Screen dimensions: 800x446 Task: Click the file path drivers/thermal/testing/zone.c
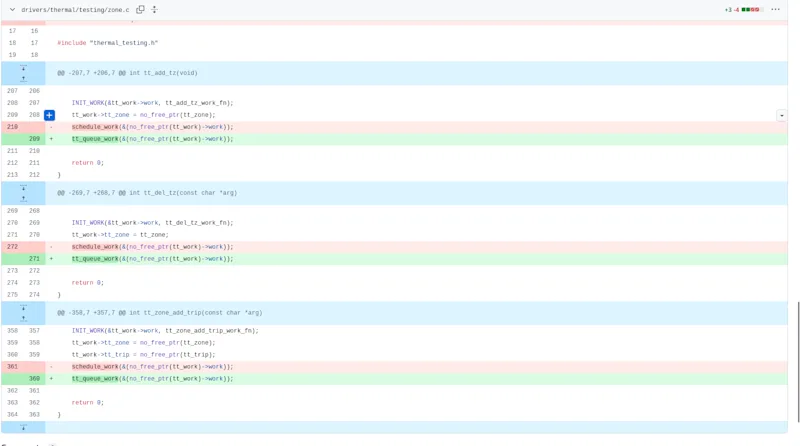(x=76, y=10)
